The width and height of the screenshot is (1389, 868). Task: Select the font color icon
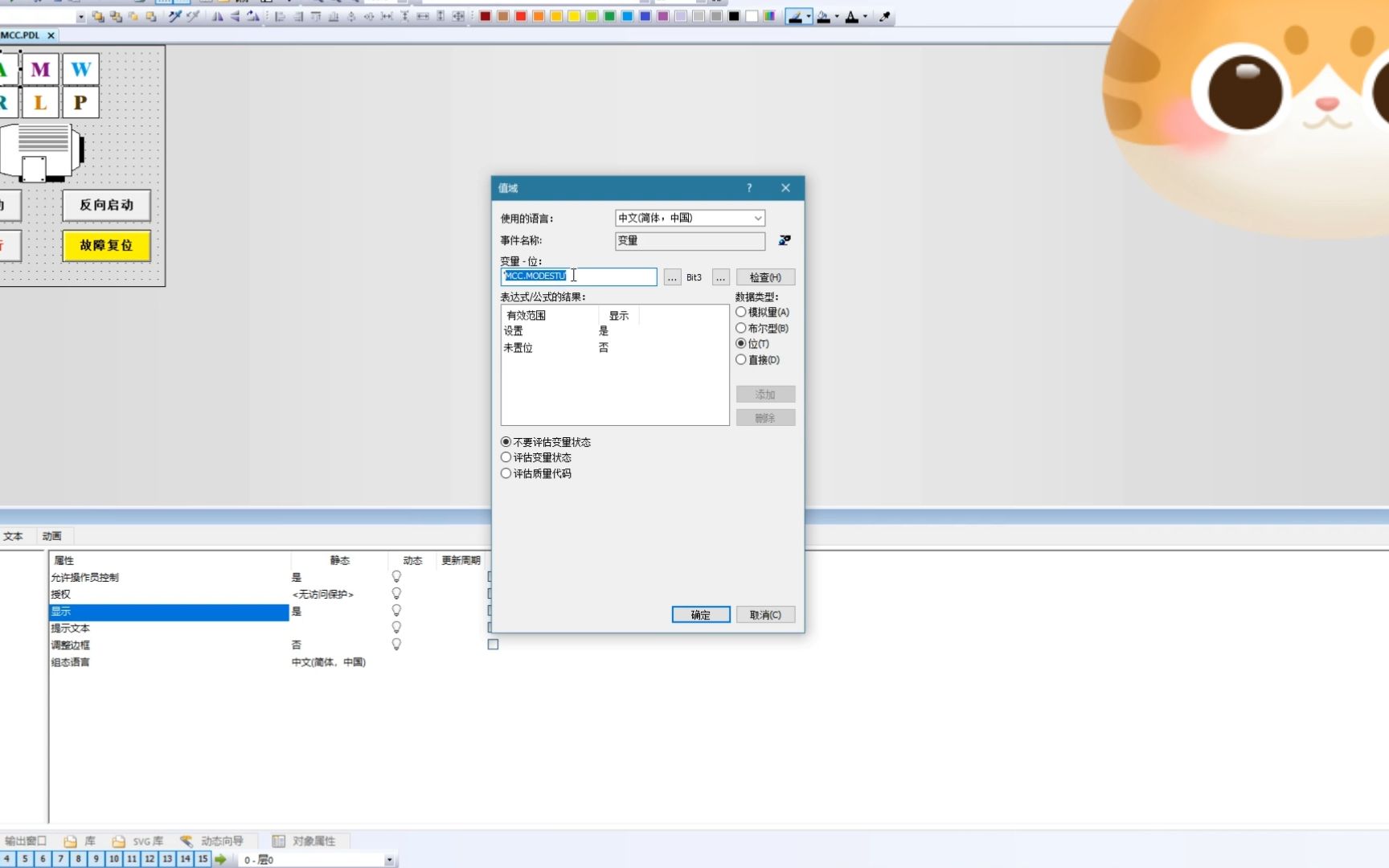pyautogui.click(x=852, y=16)
